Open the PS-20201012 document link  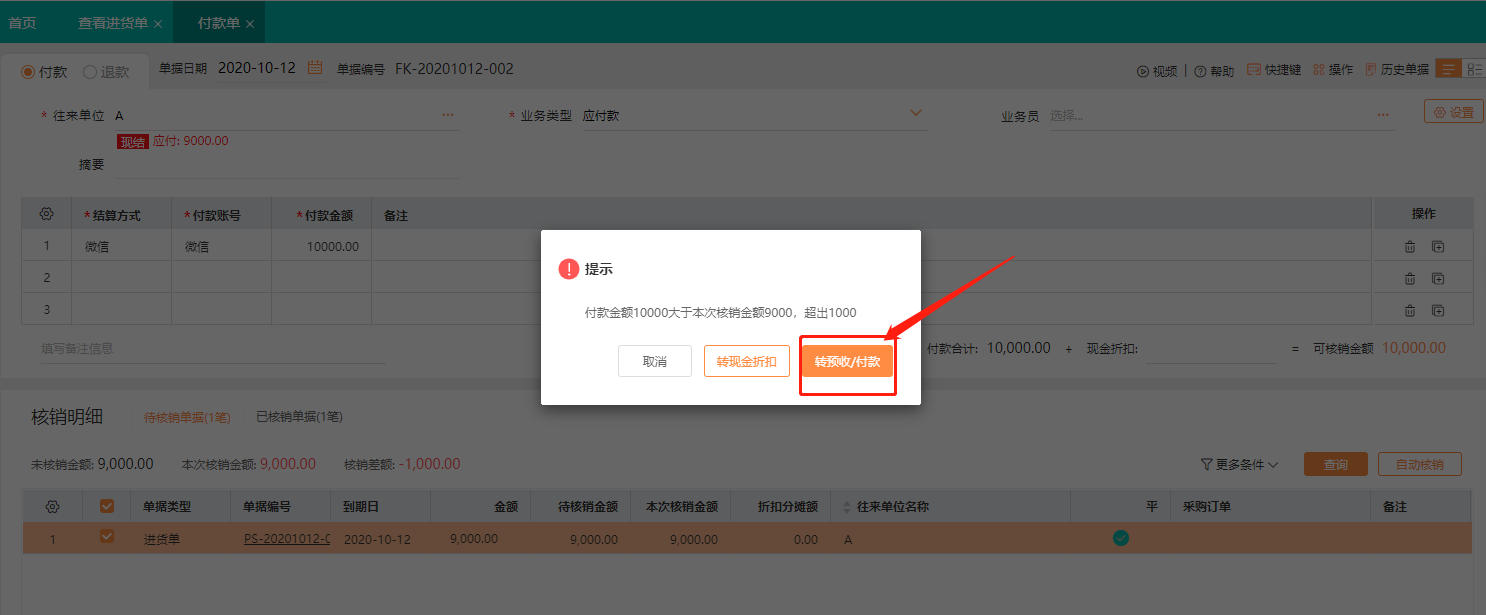287,539
